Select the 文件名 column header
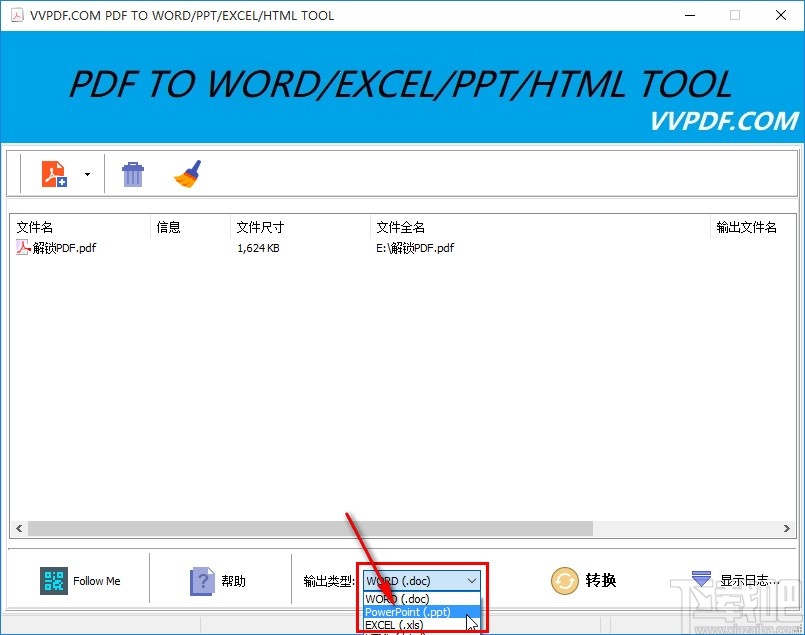The image size is (805, 635). click(x=33, y=226)
